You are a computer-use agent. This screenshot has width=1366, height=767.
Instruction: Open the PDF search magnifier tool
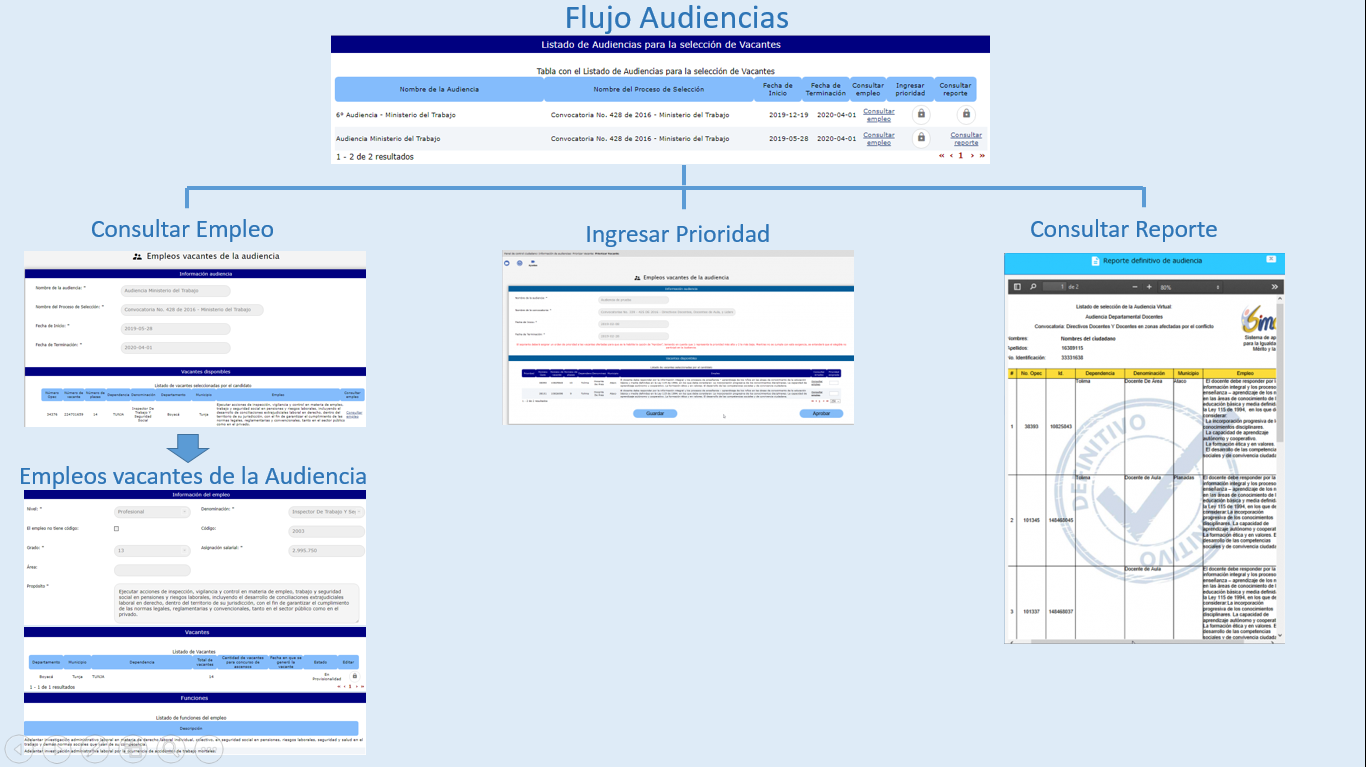coord(1034,287)
